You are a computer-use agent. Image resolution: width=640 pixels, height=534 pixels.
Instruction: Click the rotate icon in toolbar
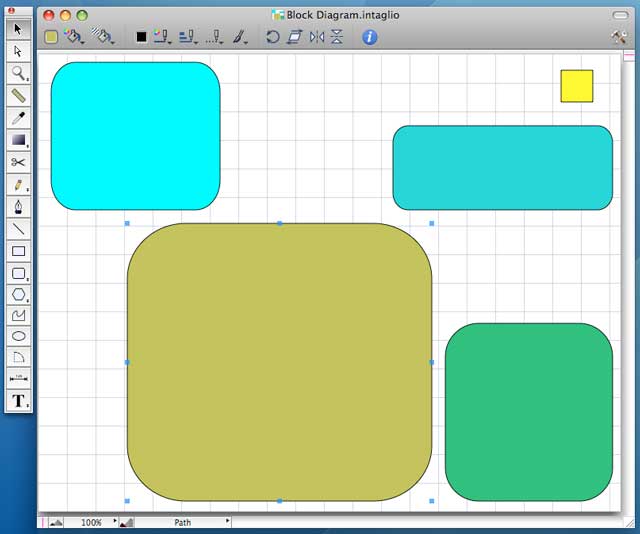tap(273, 37)
